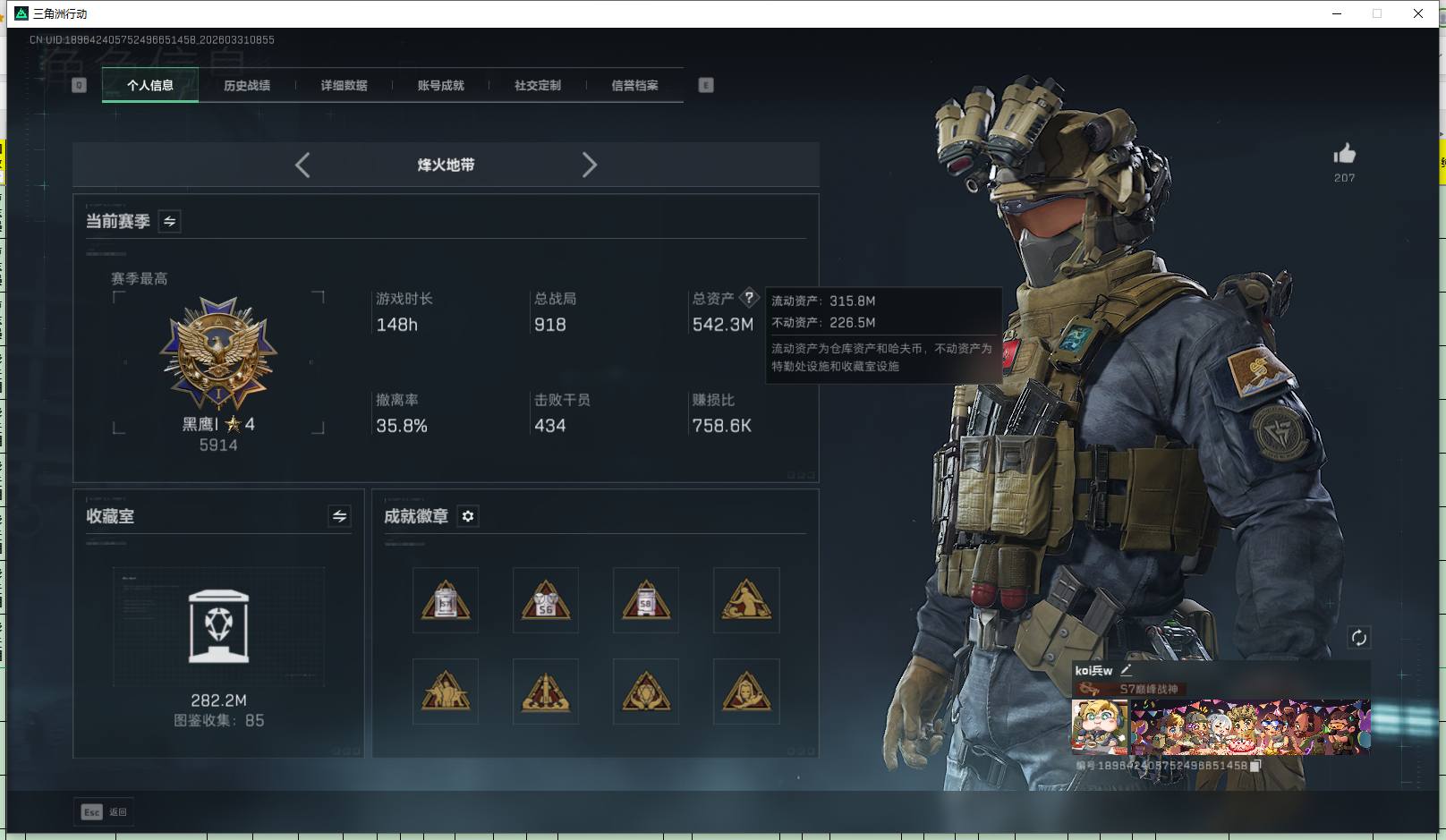The width and height of the screenshot is (1446, 840).
Task: Select the gold kneeling figure badge
Action: pos(746,600)
